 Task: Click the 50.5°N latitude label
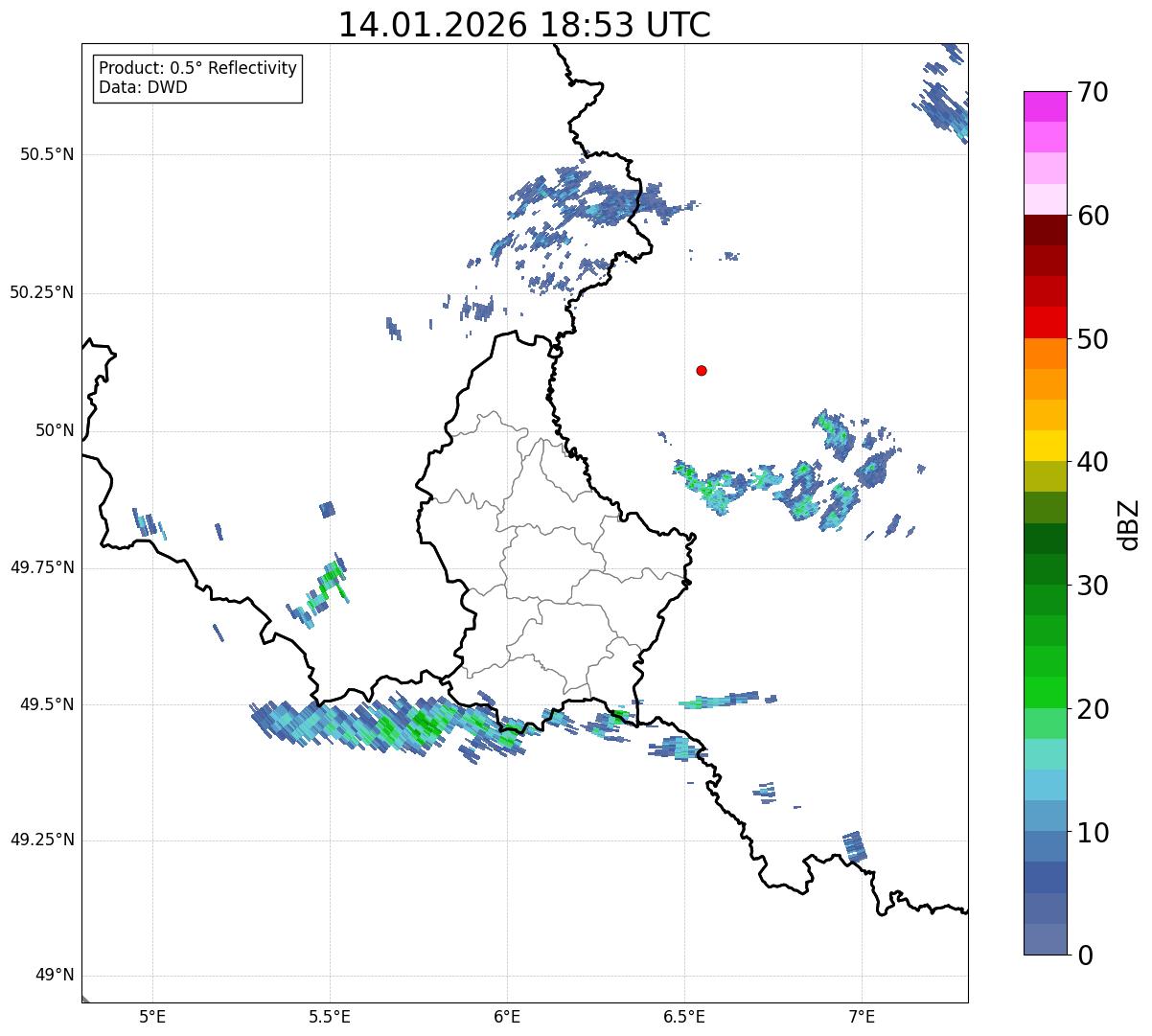pos(47,154)
